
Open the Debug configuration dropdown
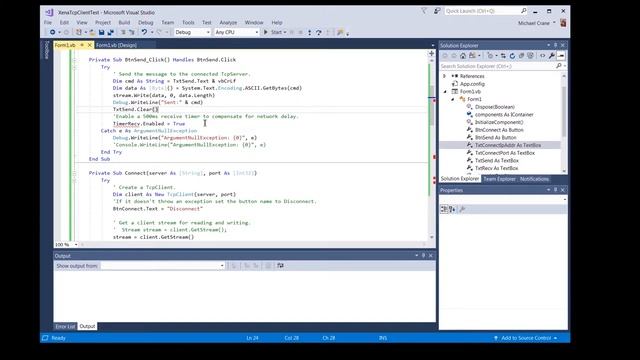click(208, 32)
